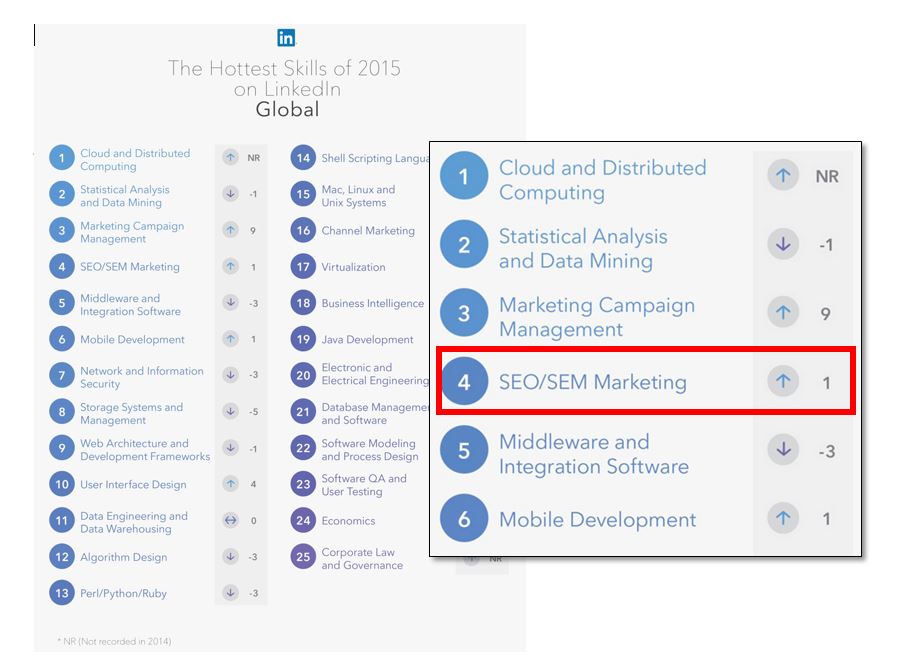Select Channel Marketing in the right column
Screen dimensions: 914x671
(367, 231)
